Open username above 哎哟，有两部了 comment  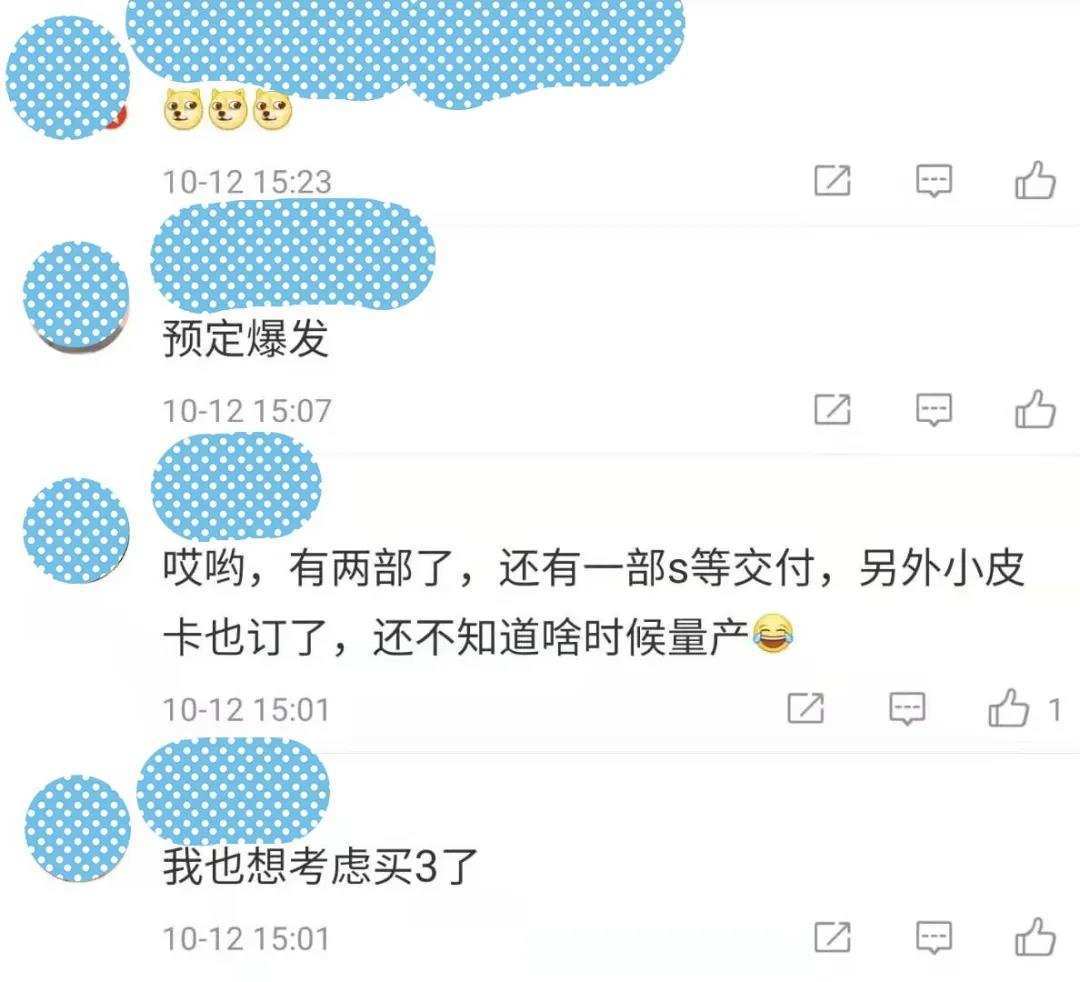coord(236,485)
